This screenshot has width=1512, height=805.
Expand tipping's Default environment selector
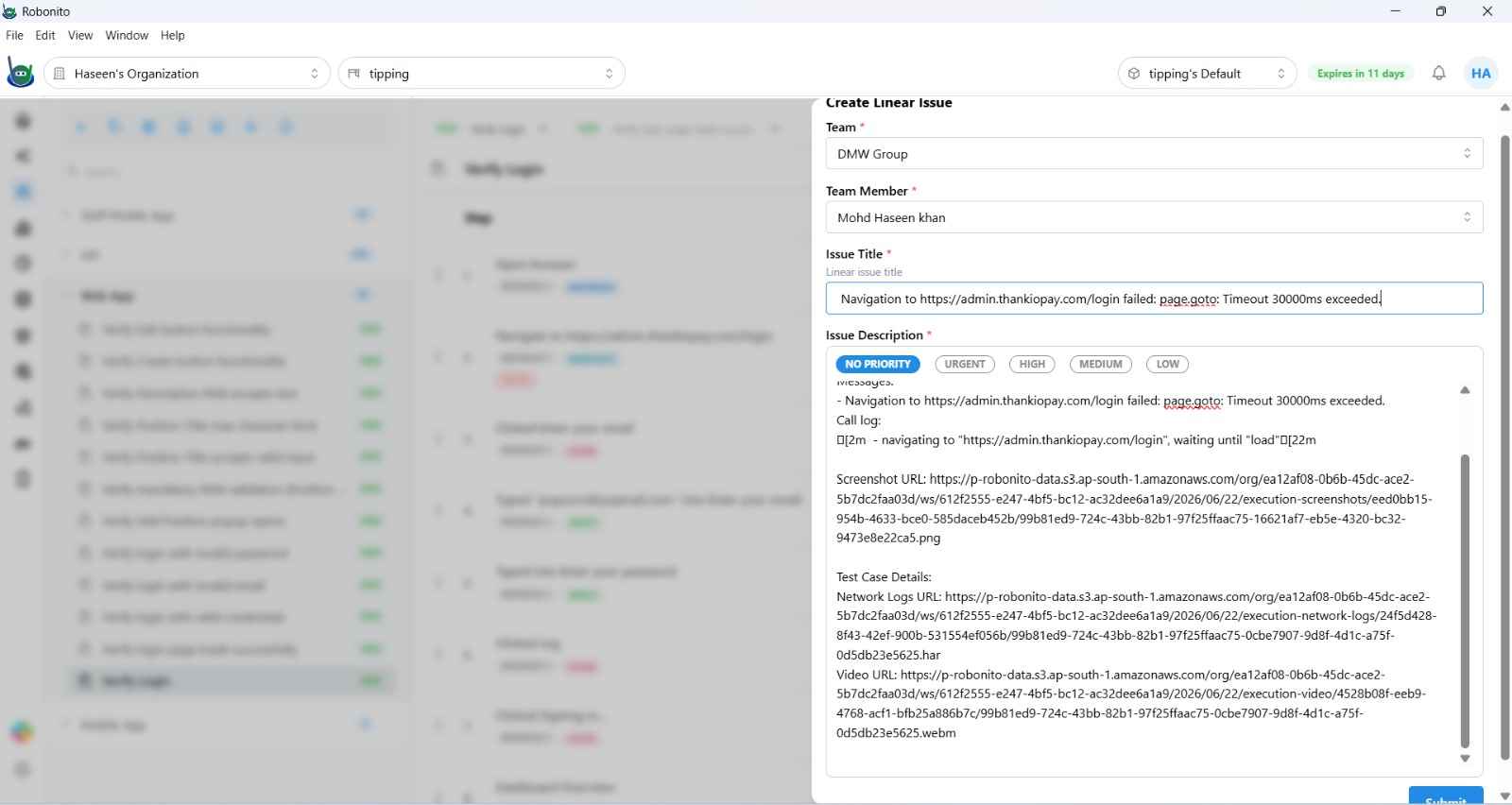click(x=1207, y=73)
